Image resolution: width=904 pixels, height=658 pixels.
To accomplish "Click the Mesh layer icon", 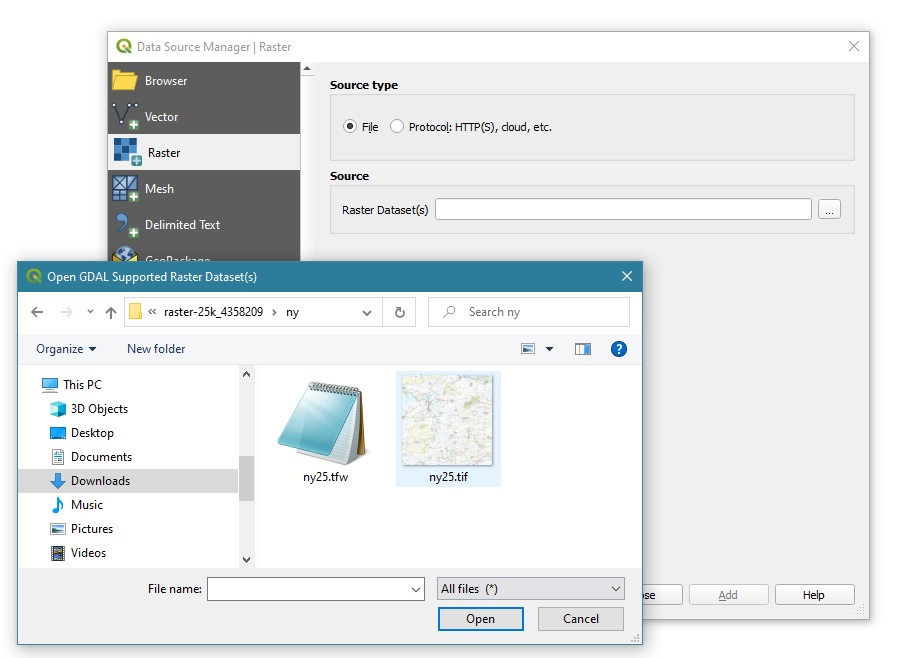I will (x=125, y=189).
